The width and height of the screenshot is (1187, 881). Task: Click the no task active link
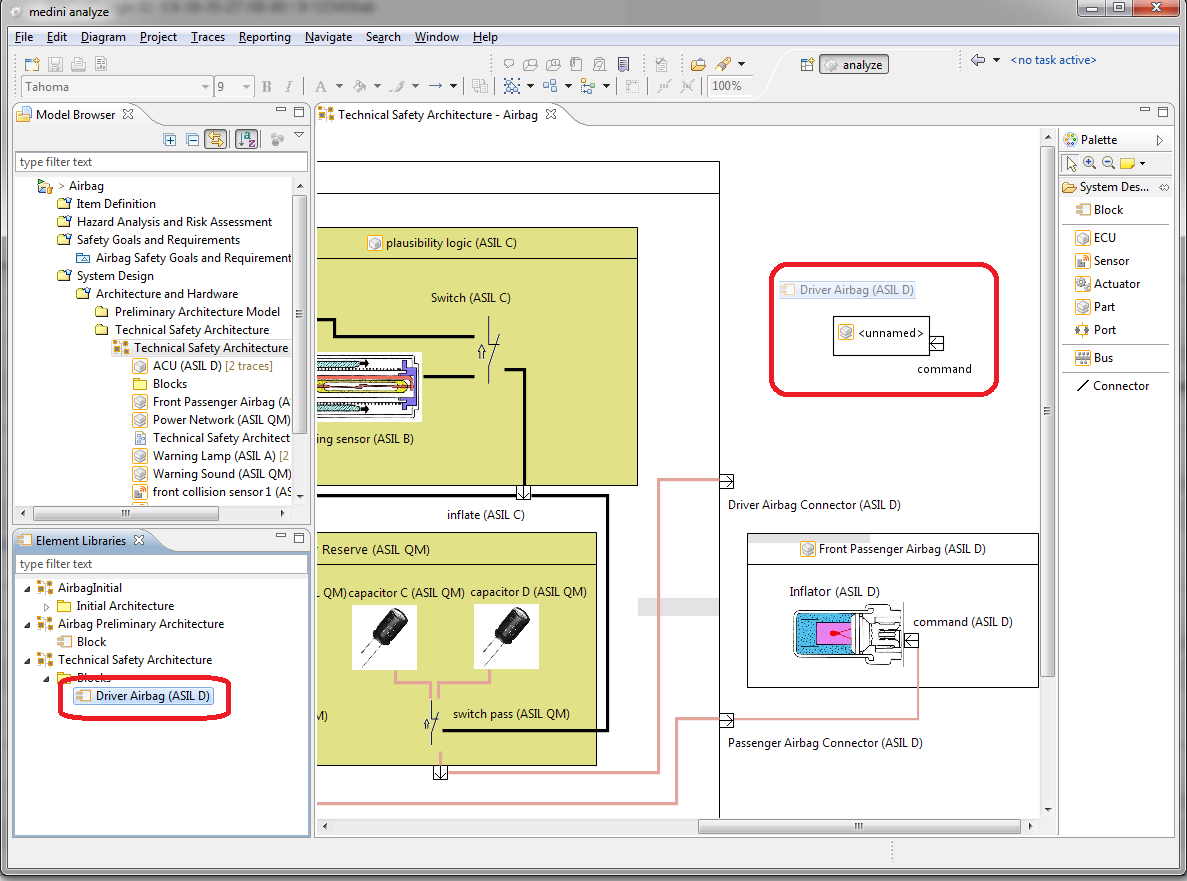1053,60
